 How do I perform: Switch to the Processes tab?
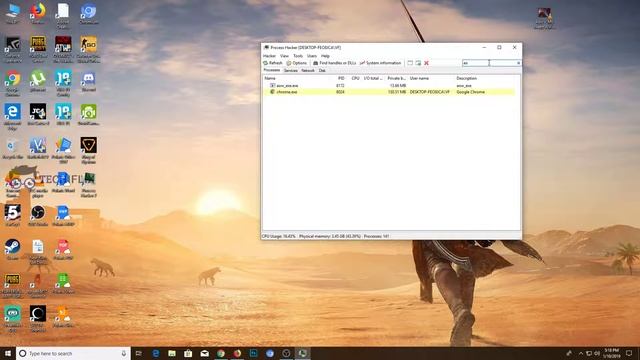point(272,70)
